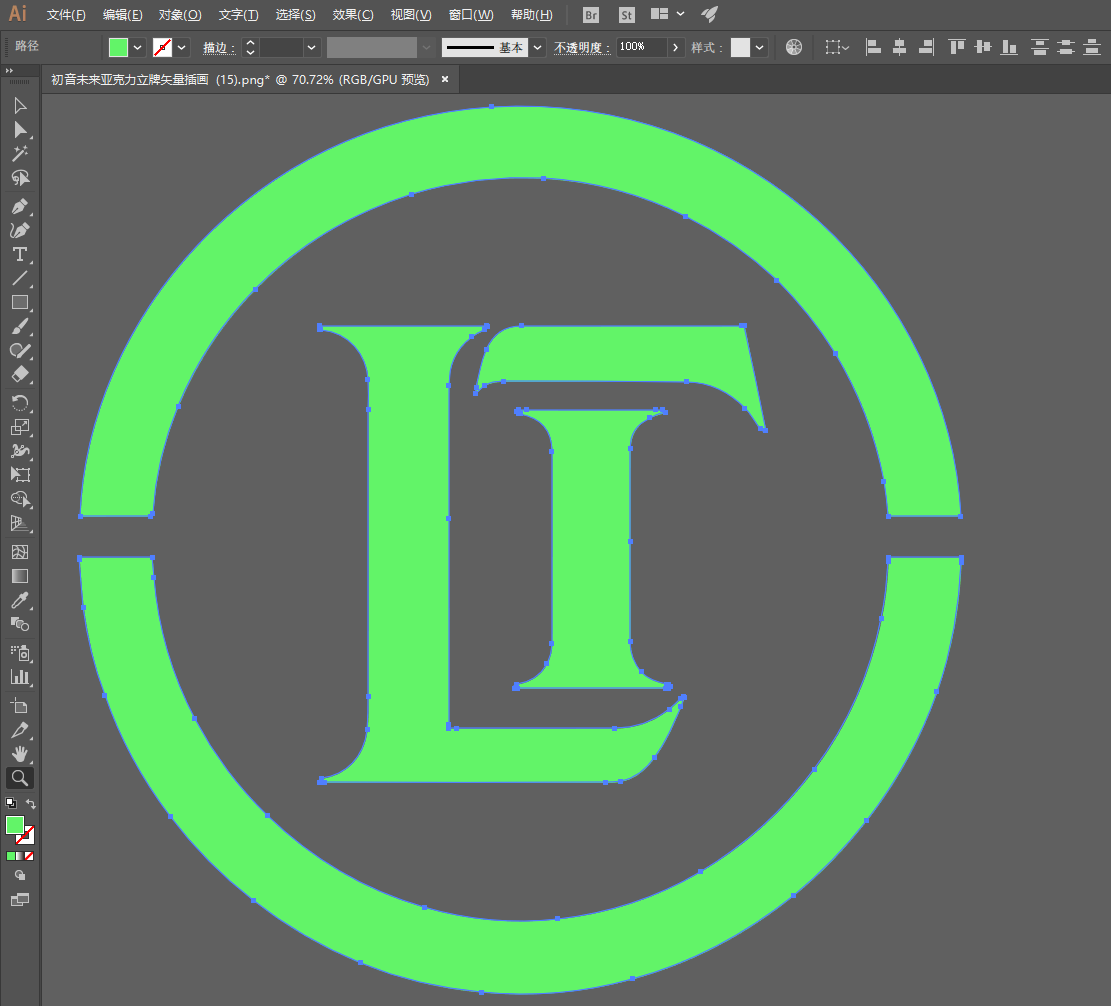Screen dimensions: 1111x1006
Task: Select the Shape Builder tool
Action: click(20, 499)
